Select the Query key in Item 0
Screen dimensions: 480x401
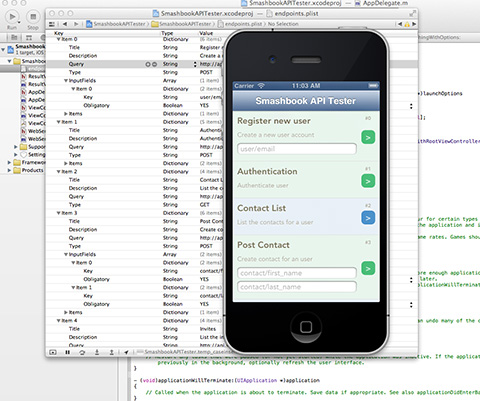coord(76,64)
